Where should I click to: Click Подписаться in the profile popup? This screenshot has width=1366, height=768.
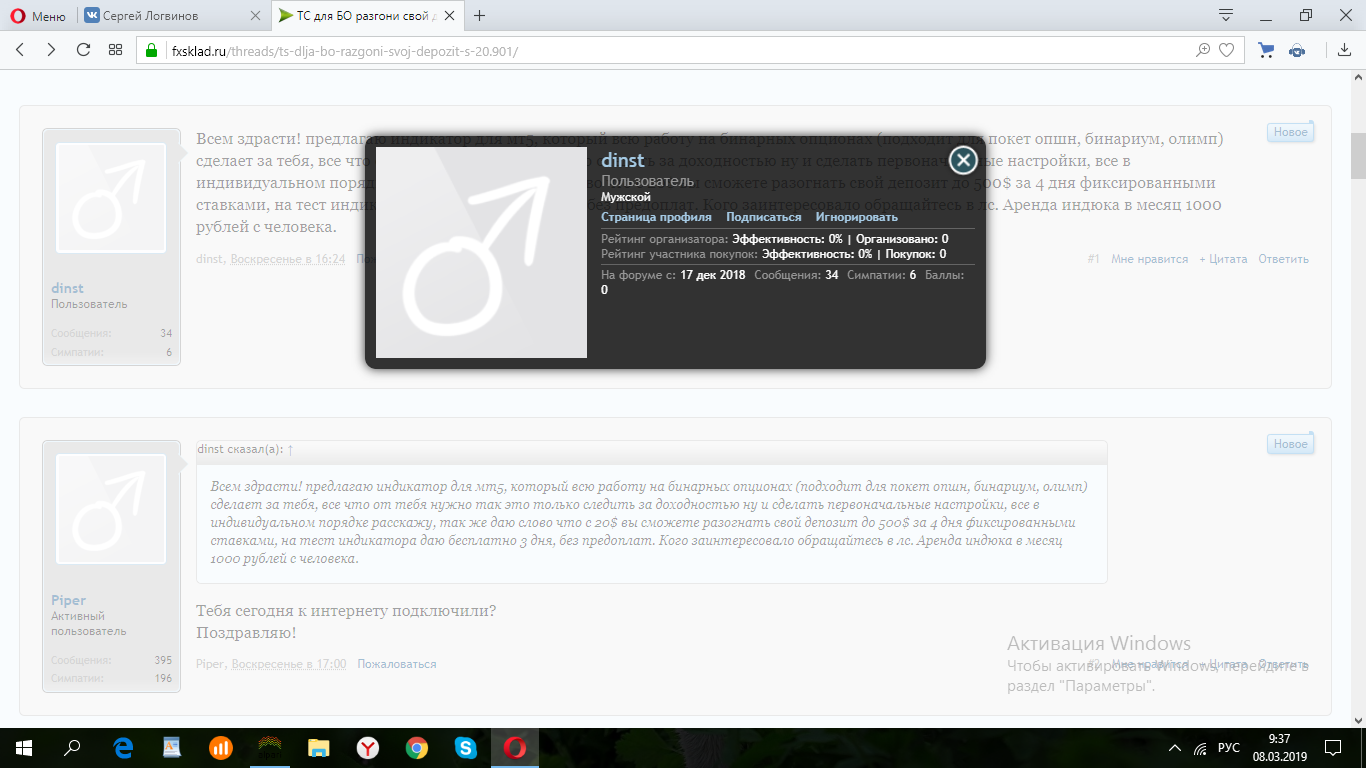[x=764, y=217]
